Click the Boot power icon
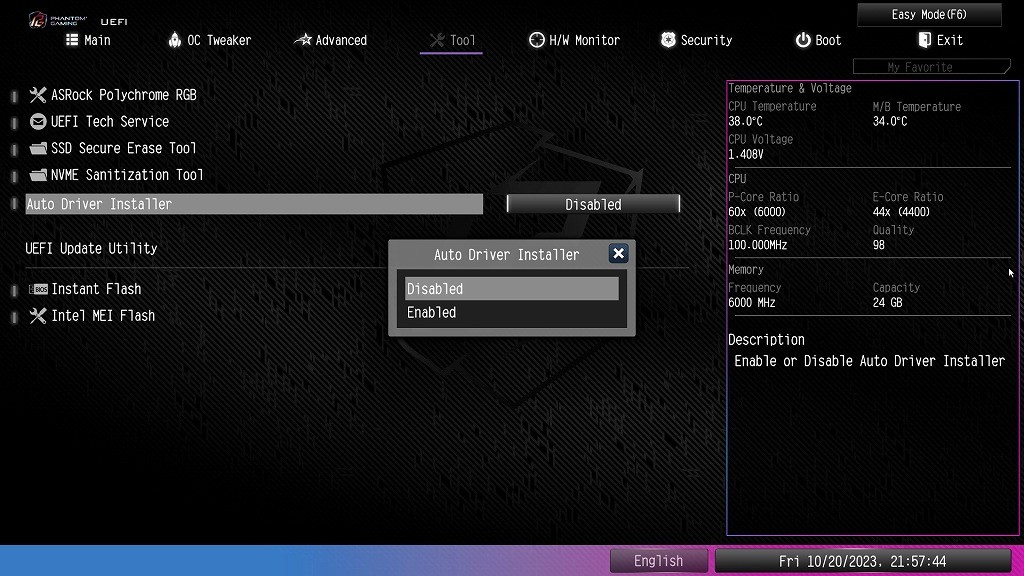The width and height of the screenshot is (1024, 576). click(803, 40)
